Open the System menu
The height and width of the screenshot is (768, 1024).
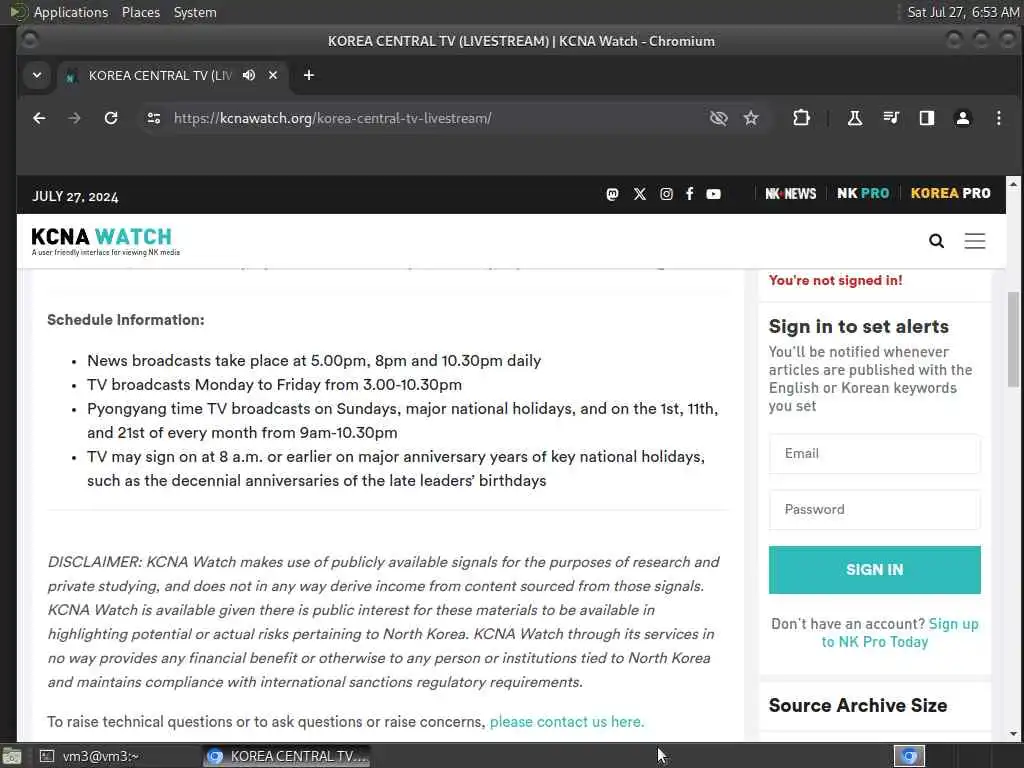point(195,12)
